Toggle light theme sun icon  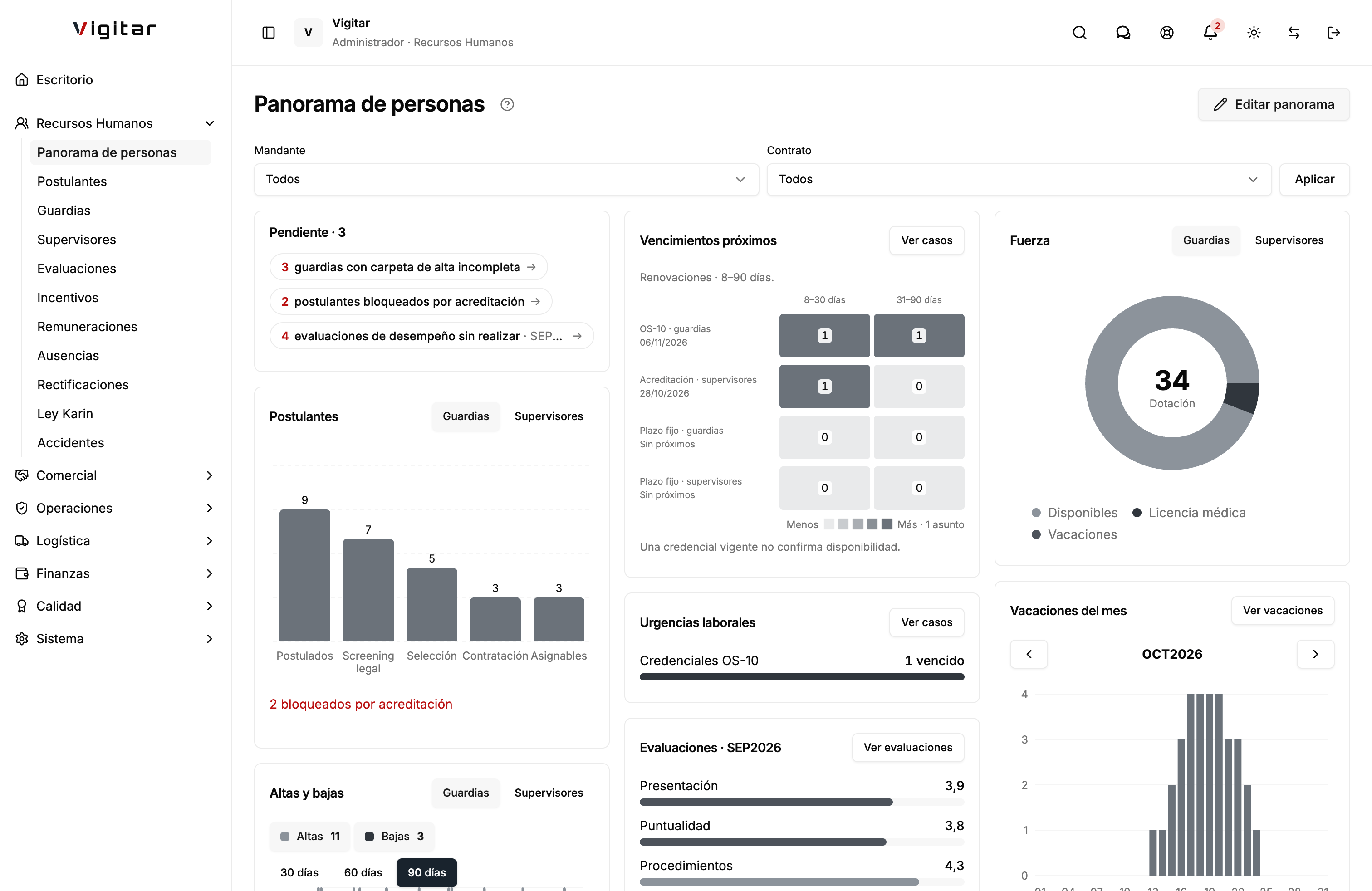tap(1254, 33)
